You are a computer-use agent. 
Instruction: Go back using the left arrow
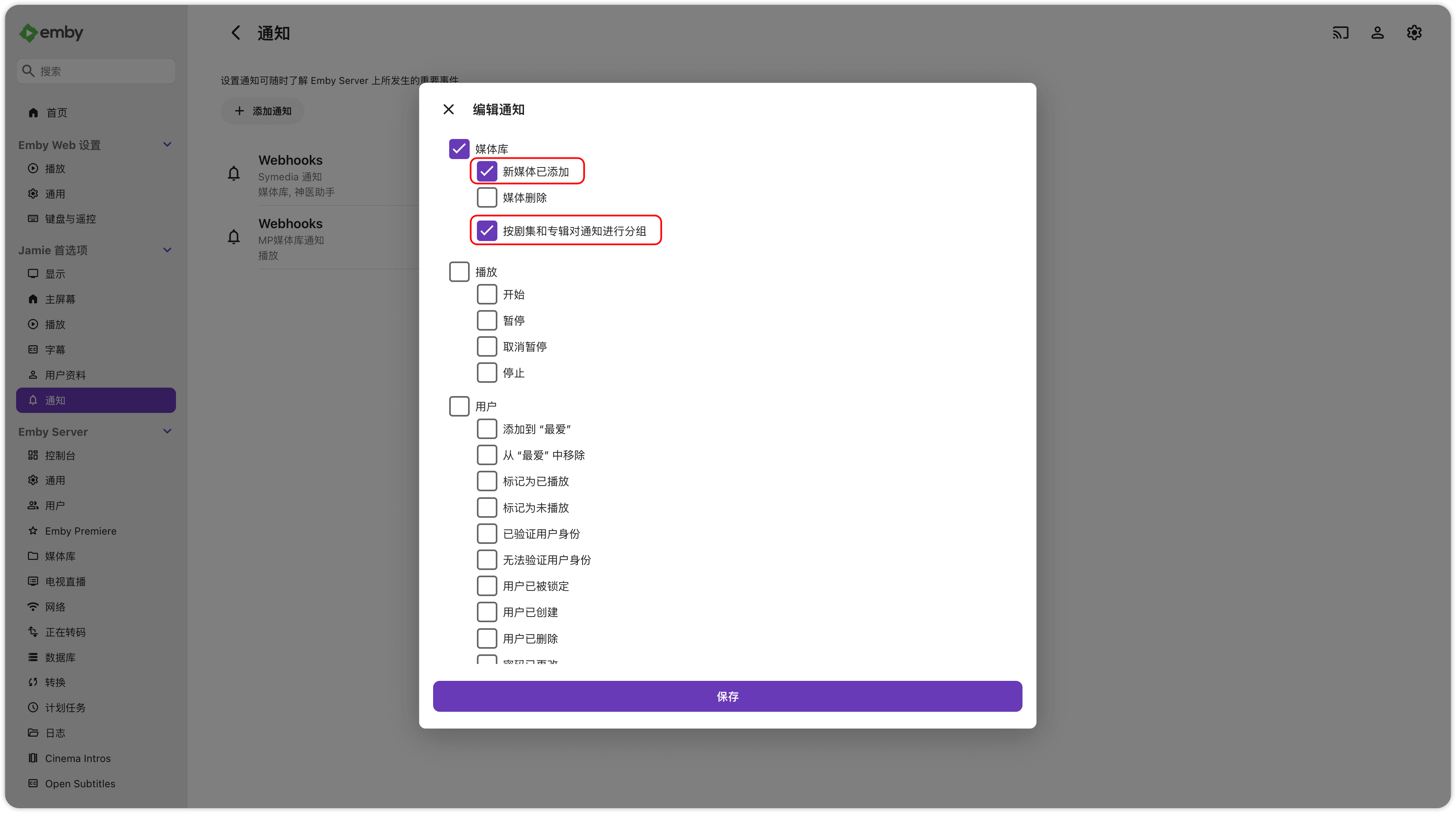point(236,33)
